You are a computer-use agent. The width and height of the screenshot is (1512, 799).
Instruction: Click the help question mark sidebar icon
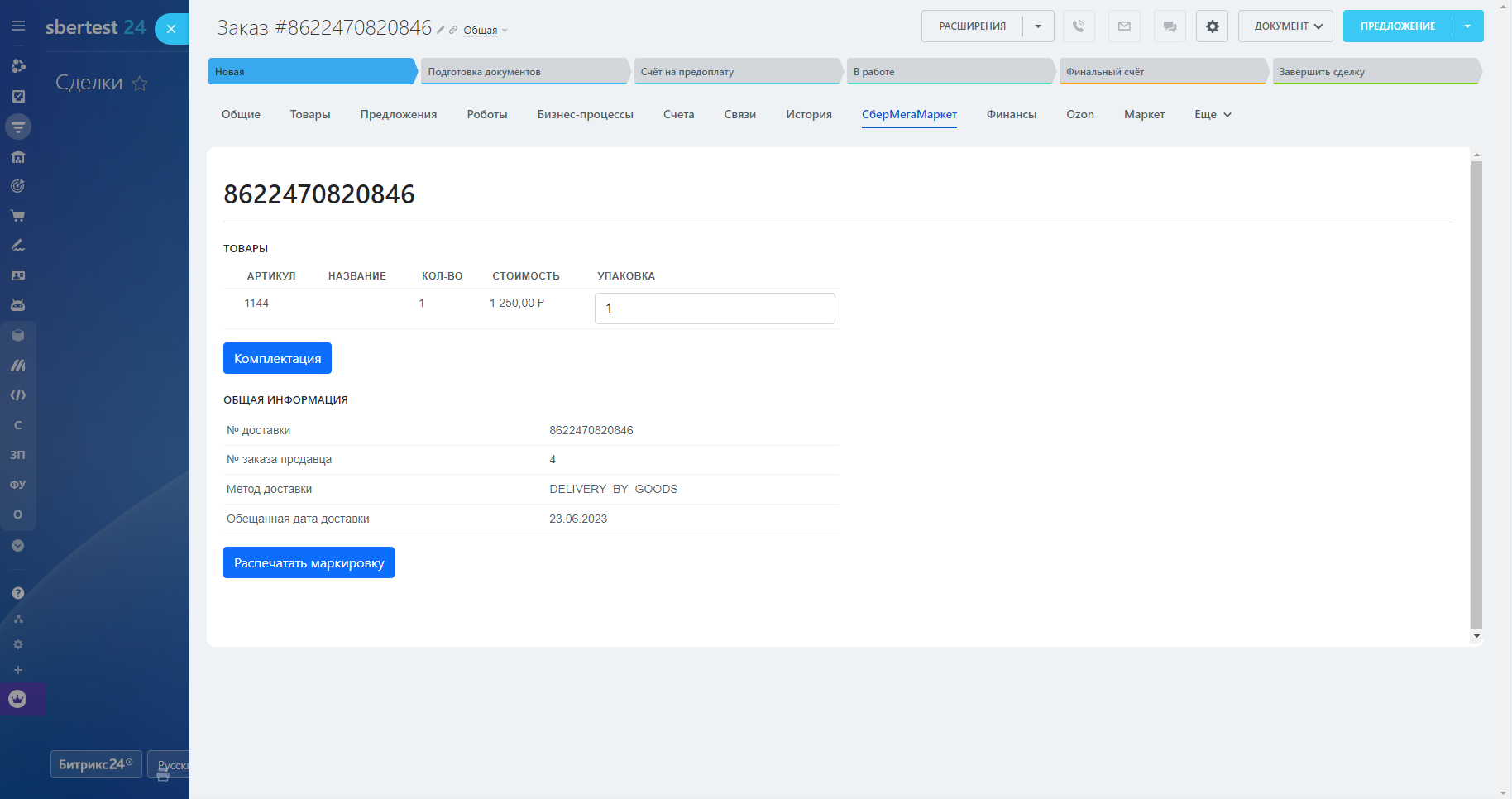[x=17, y=593]
